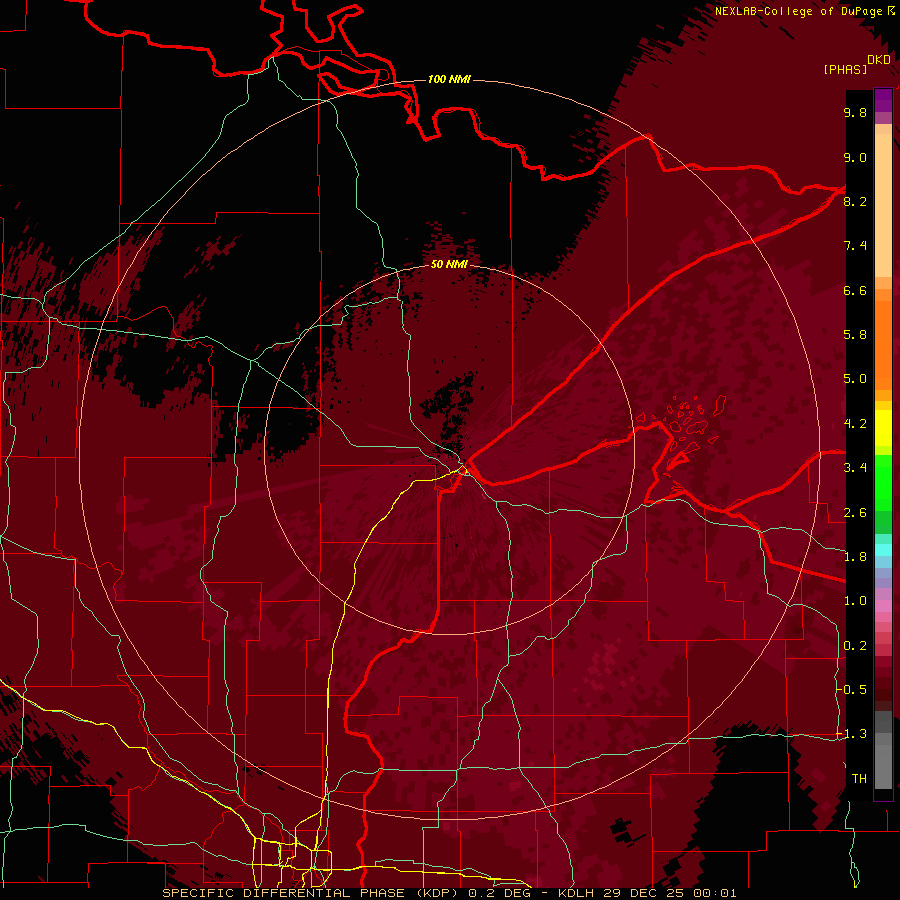Image resolution: width=900 pixels, height=900 pixels.
Task: Pick the yellow segment of the color bar
Action: click(x=883, y=428)
